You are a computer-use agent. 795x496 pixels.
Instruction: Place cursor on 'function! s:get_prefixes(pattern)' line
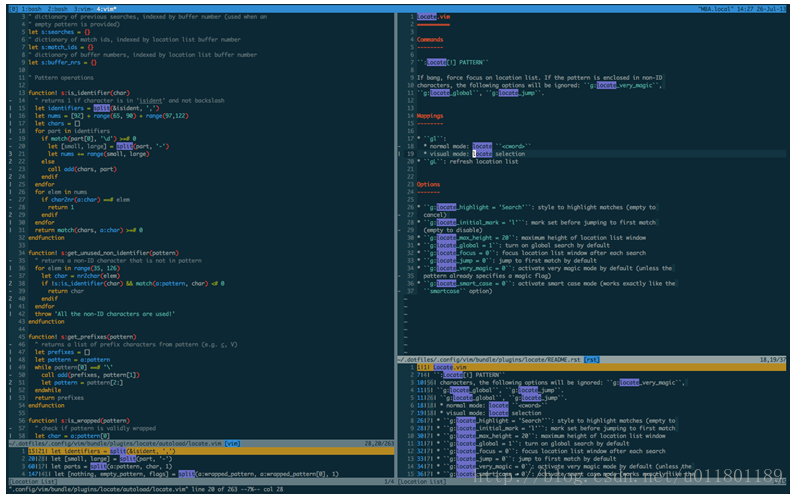click(x=82, y=337)
